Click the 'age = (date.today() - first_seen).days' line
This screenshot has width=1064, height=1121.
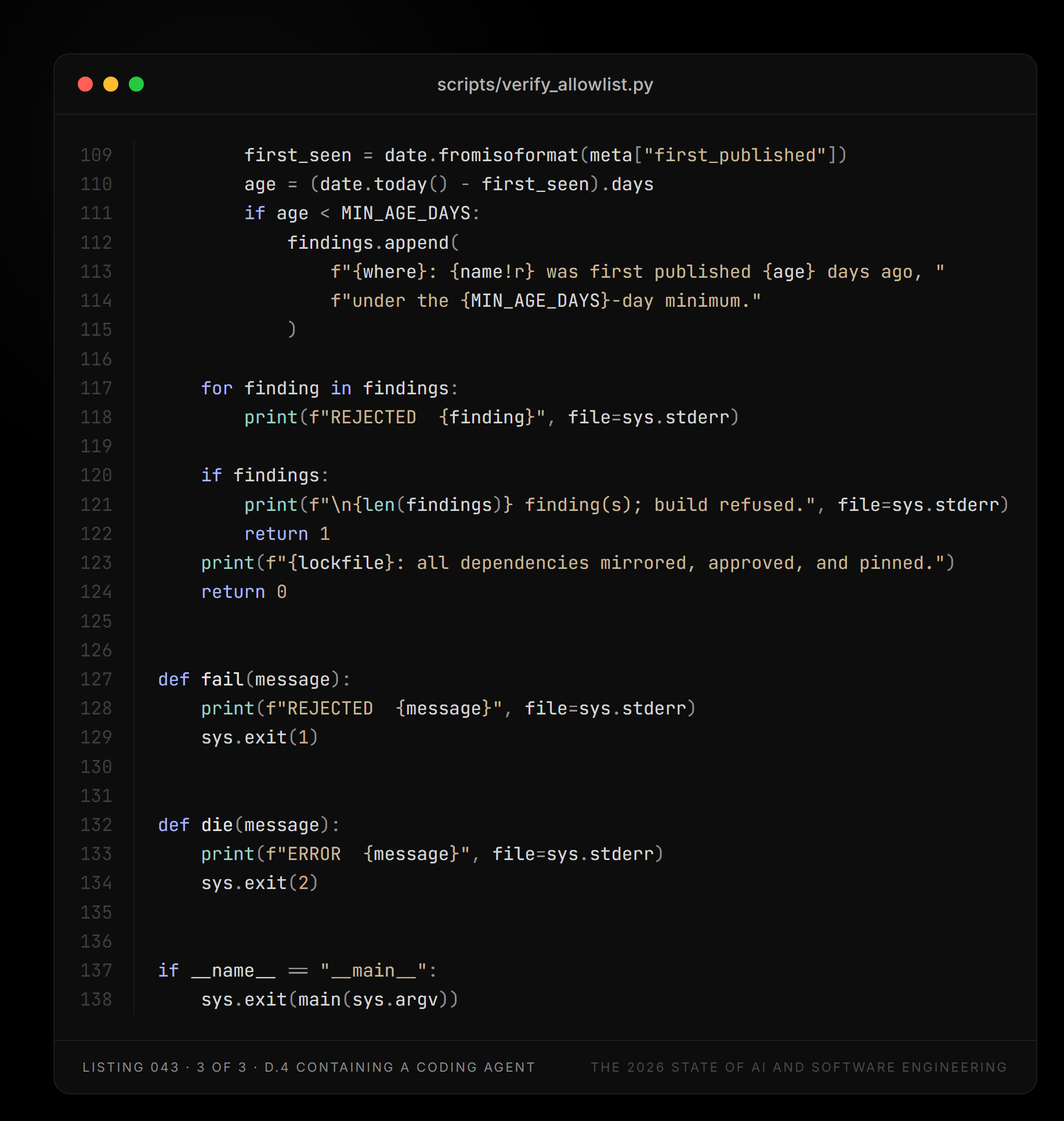coord(448,184)
